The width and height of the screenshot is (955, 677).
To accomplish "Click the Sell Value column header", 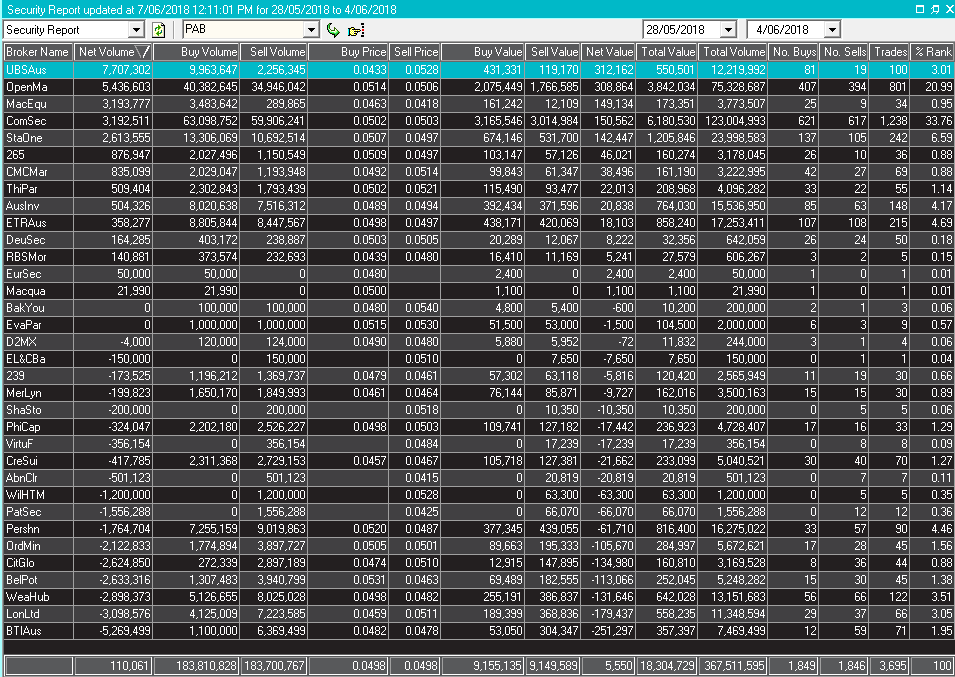I will pos(552,52).
